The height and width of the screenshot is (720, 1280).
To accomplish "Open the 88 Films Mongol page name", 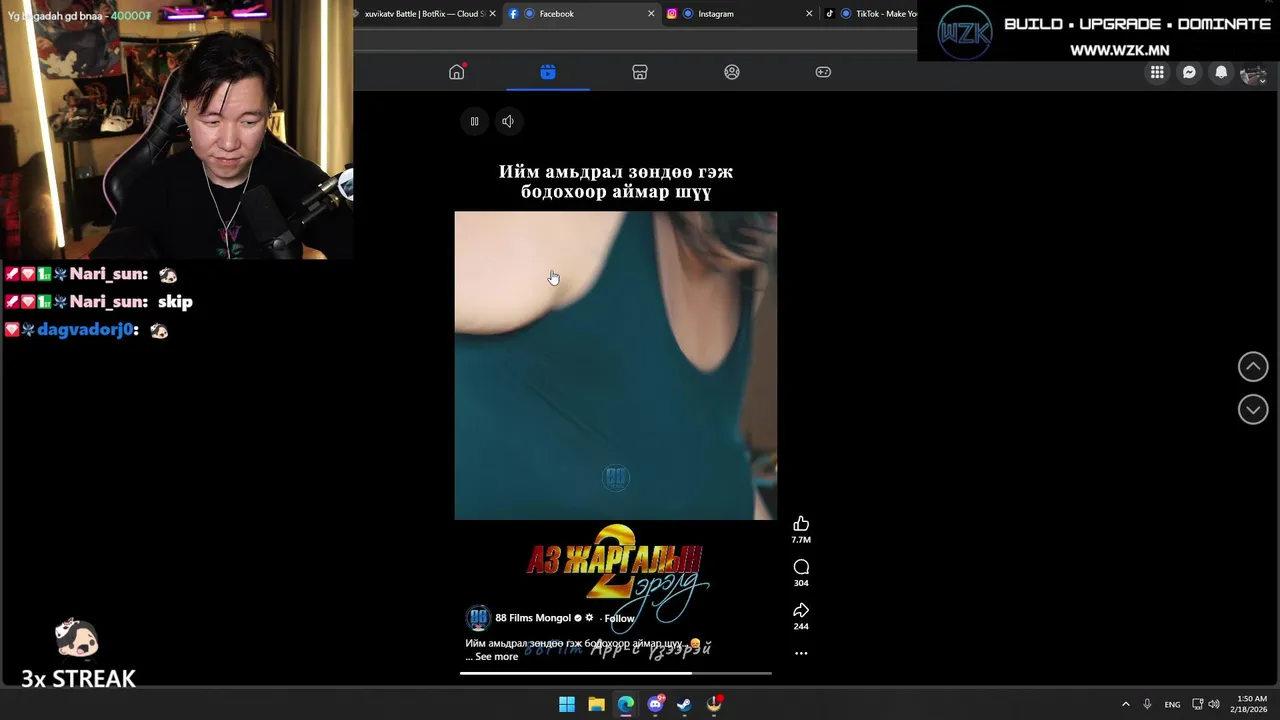I will coord(533,618).
